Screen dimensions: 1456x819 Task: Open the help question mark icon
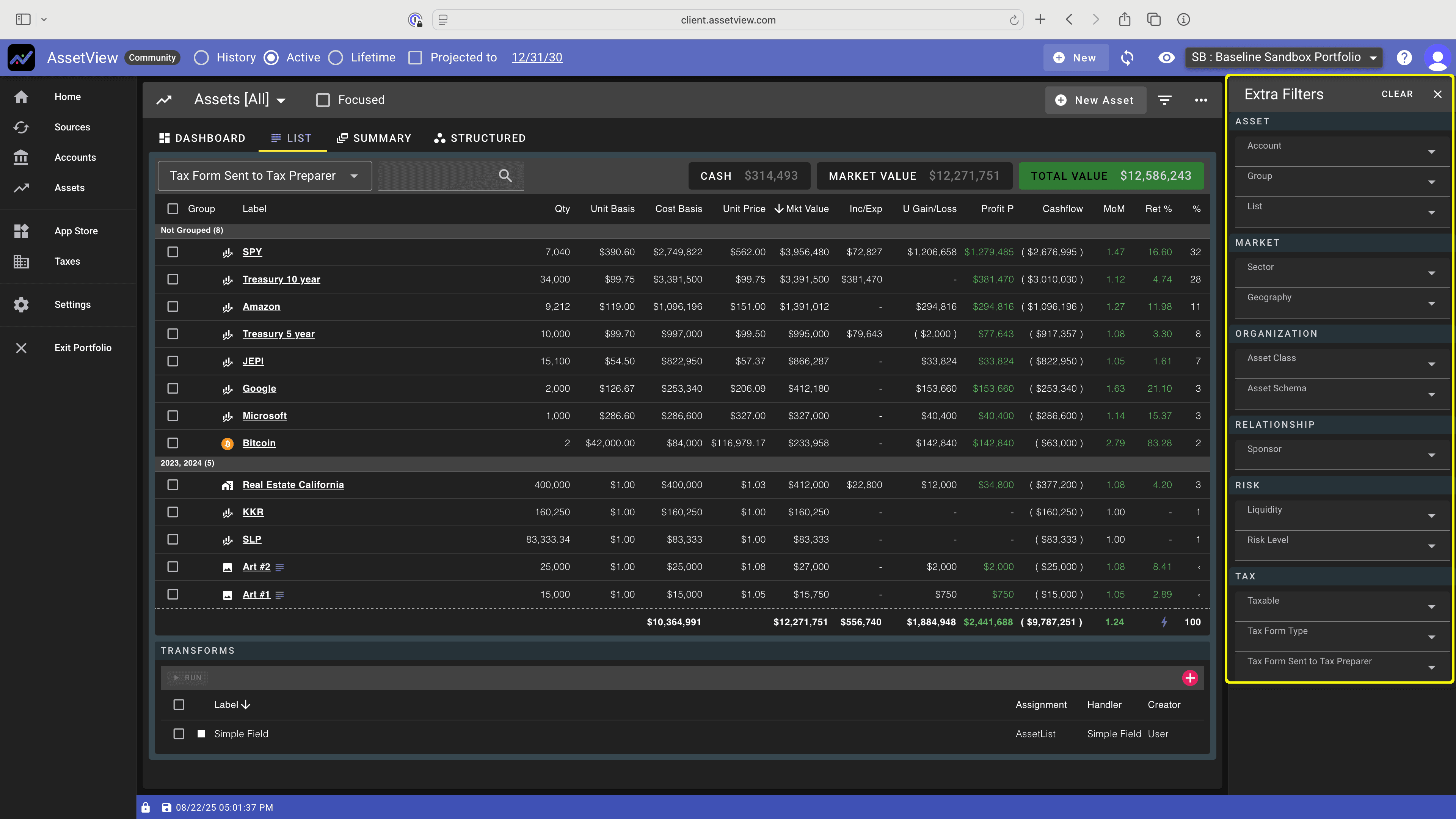coord(1404,58)
